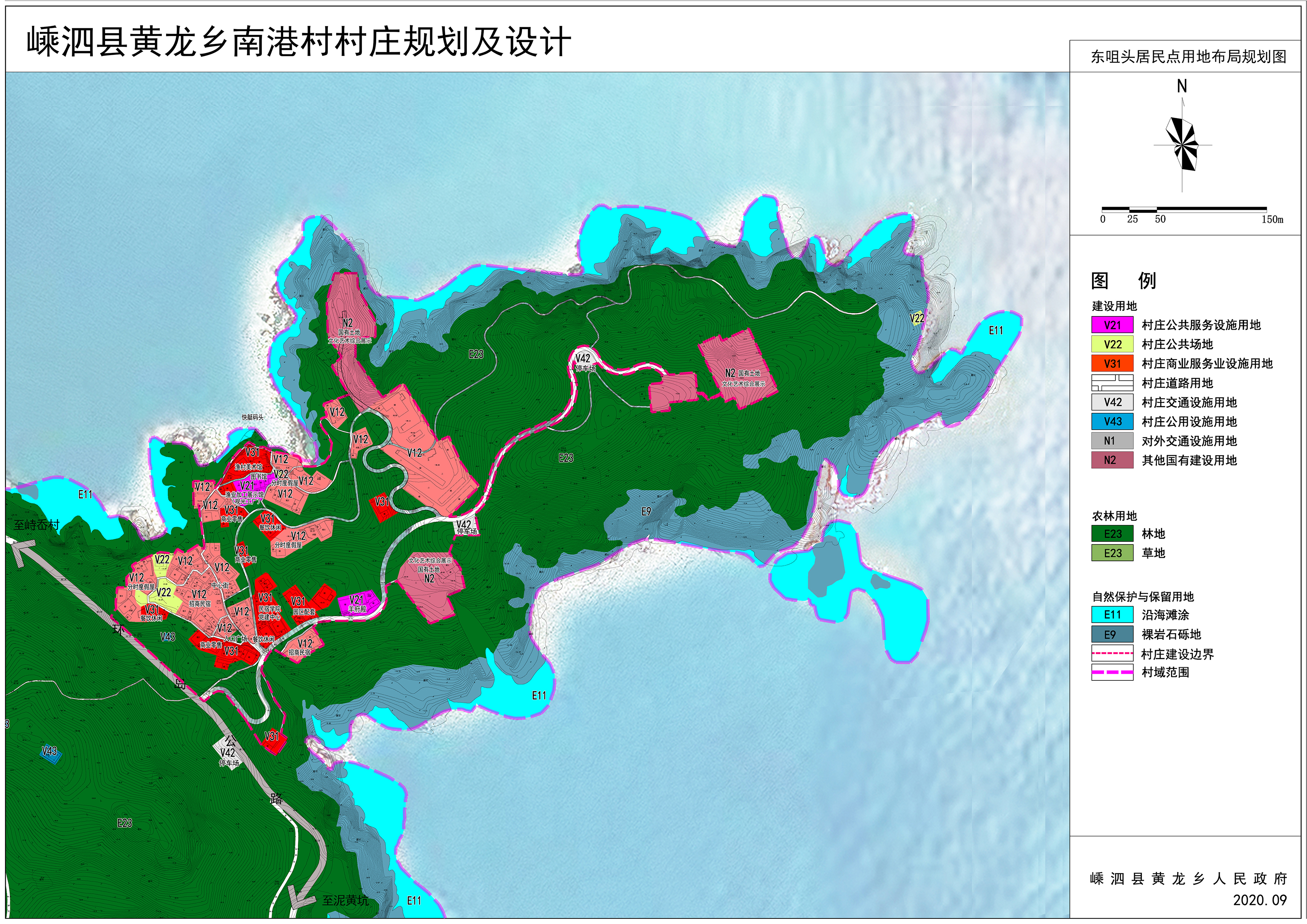Screen dimensions: 1307x924
Task: Click the legend label 村庄道路用地
Action: [1177, 383]
